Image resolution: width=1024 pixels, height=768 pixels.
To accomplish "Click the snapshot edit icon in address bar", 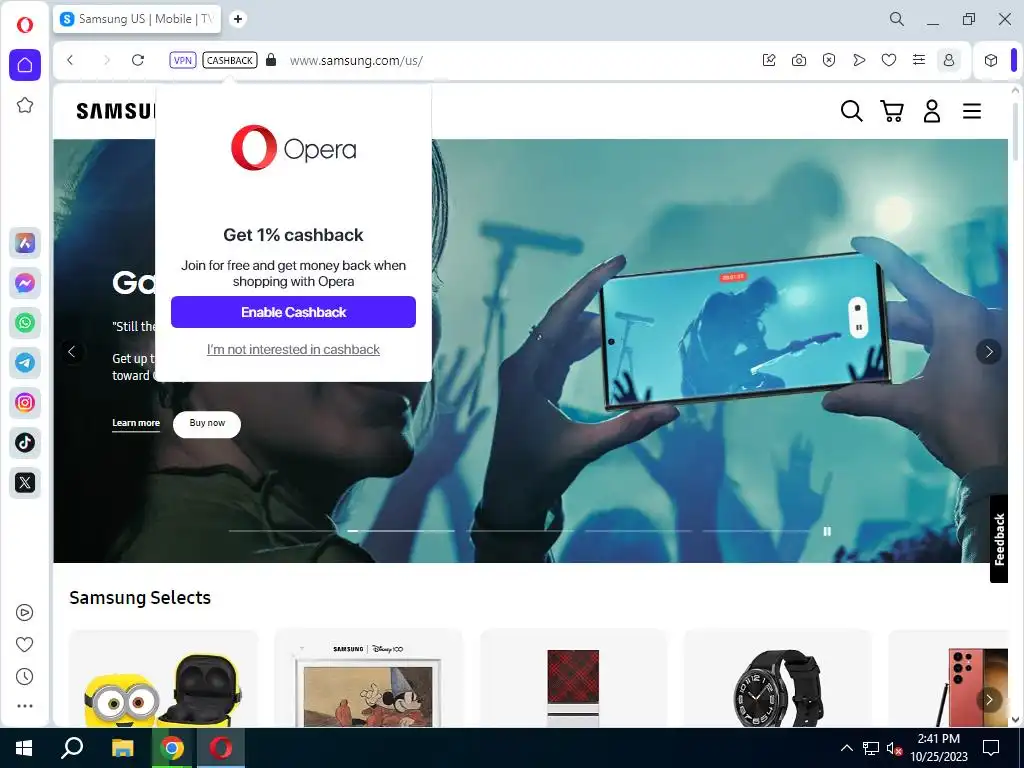I will [x=769, y=60].
